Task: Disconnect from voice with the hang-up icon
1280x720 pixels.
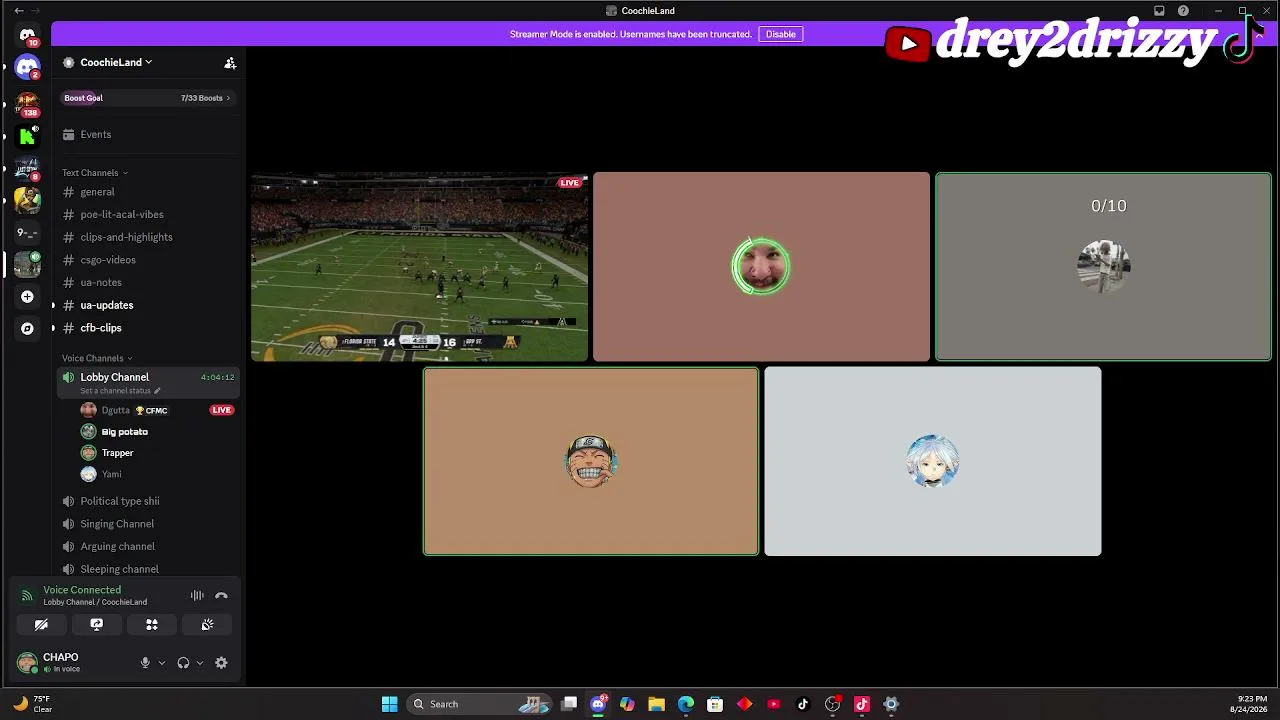Action: pos(221,595)
